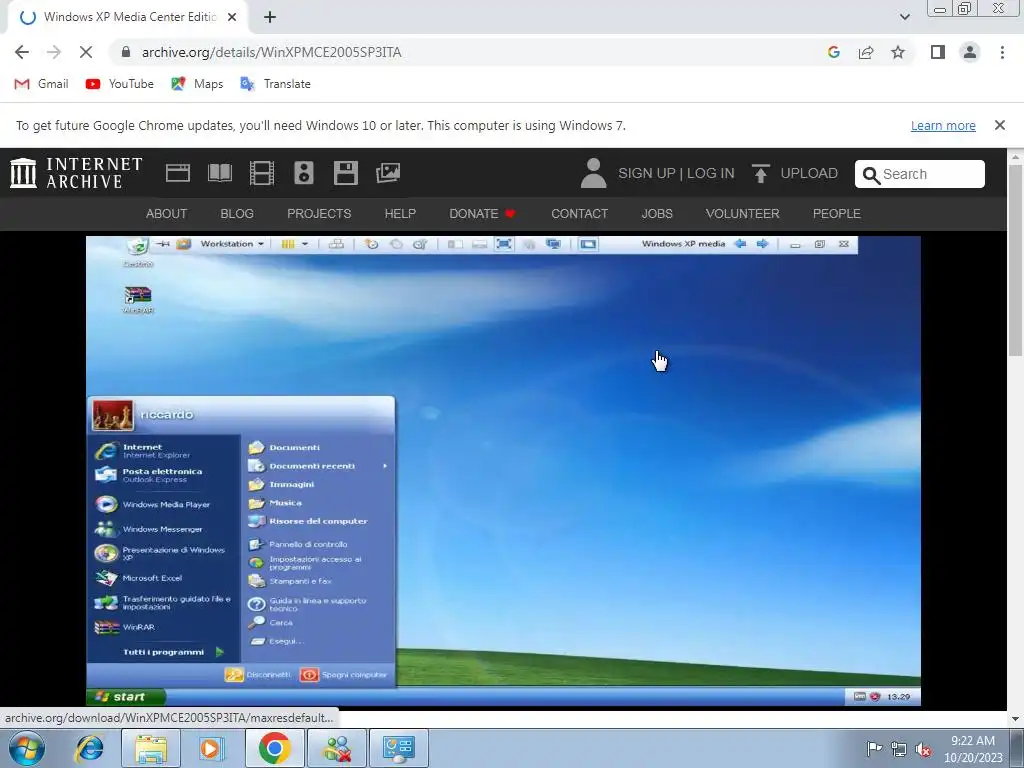1024x768 pixels.
Task: Open the ABOUT menu item
Action: [167, 214]
